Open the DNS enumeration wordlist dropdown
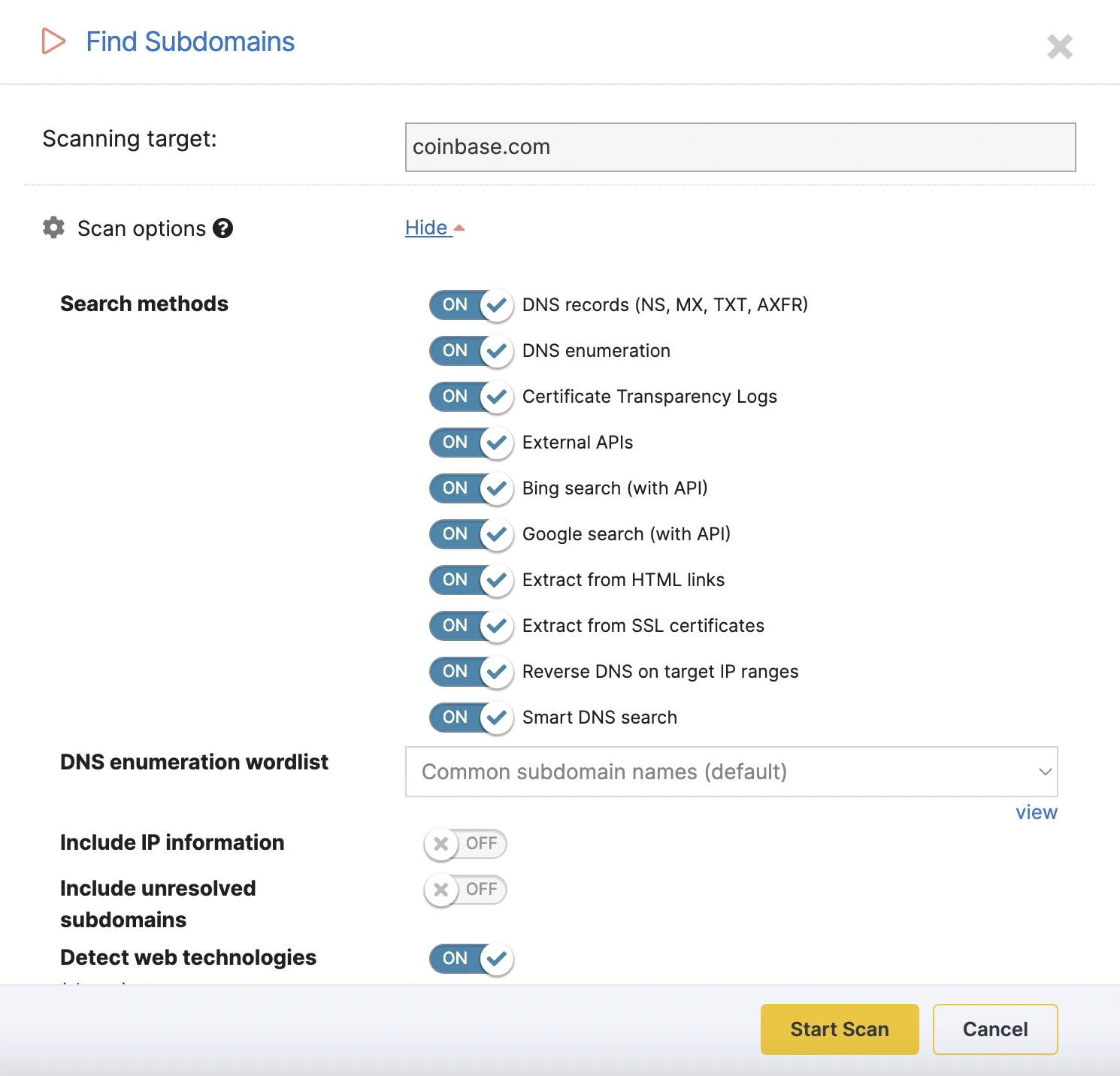Image resolution: width=1120 pixels, height=1076 pixels. [x=731, y=772]
